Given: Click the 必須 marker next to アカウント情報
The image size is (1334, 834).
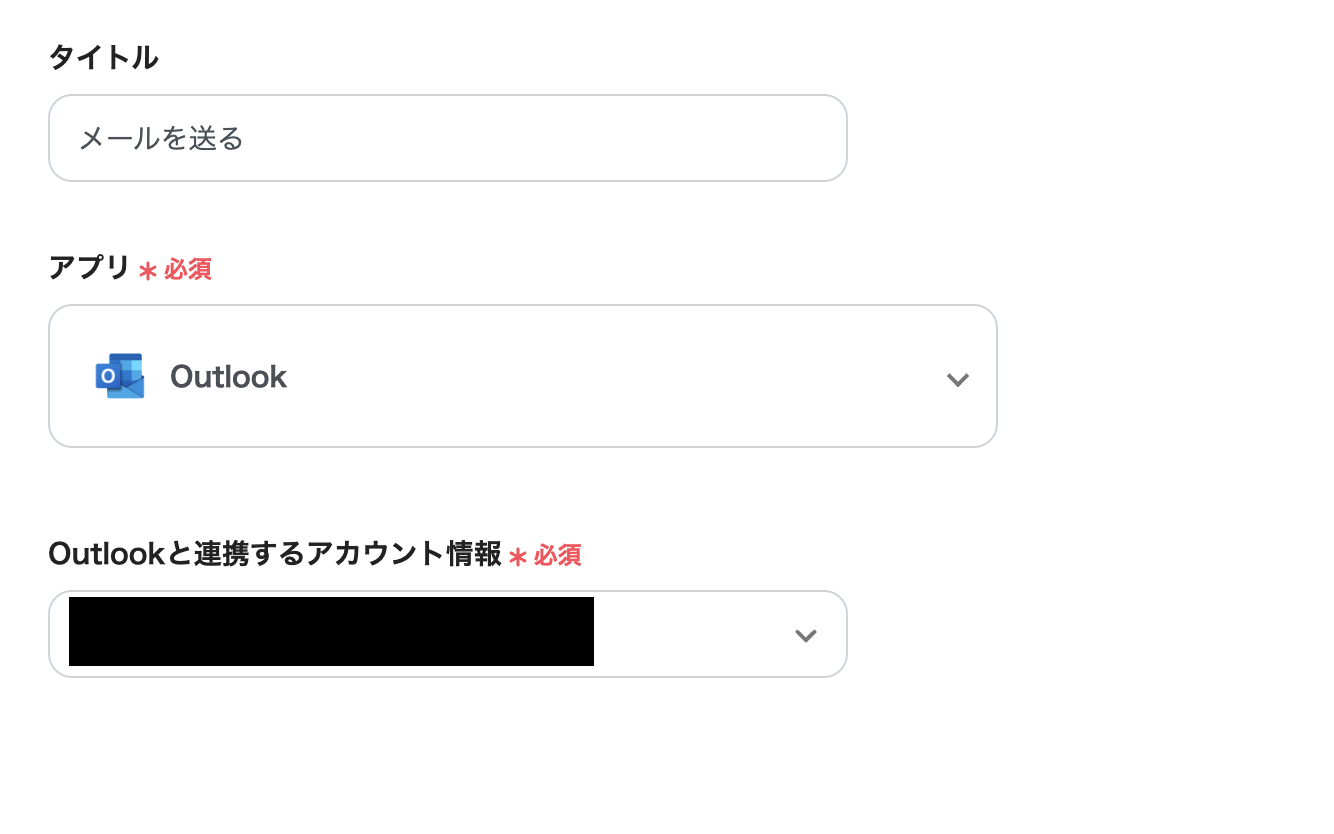Looking at the screenshot, I should [557, 555].
